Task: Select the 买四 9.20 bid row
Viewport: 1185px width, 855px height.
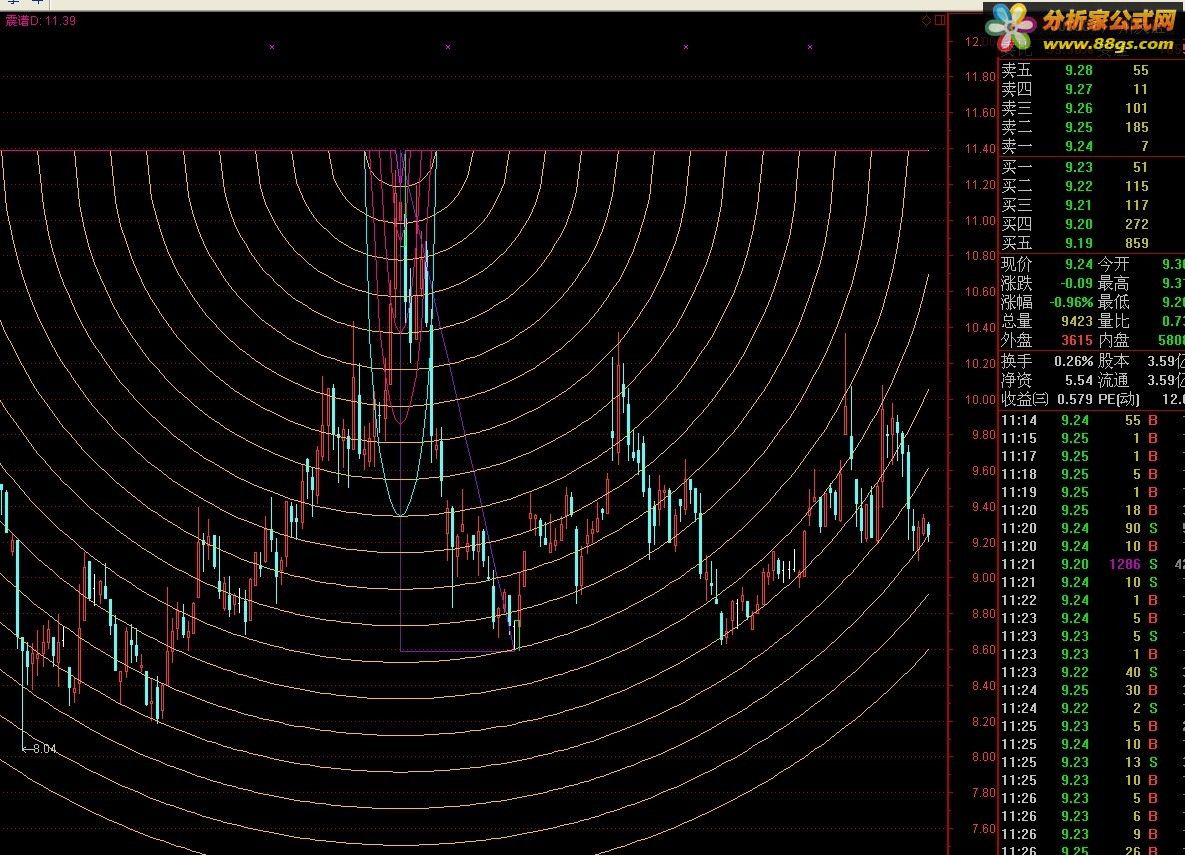Action: click(1091, 224)
